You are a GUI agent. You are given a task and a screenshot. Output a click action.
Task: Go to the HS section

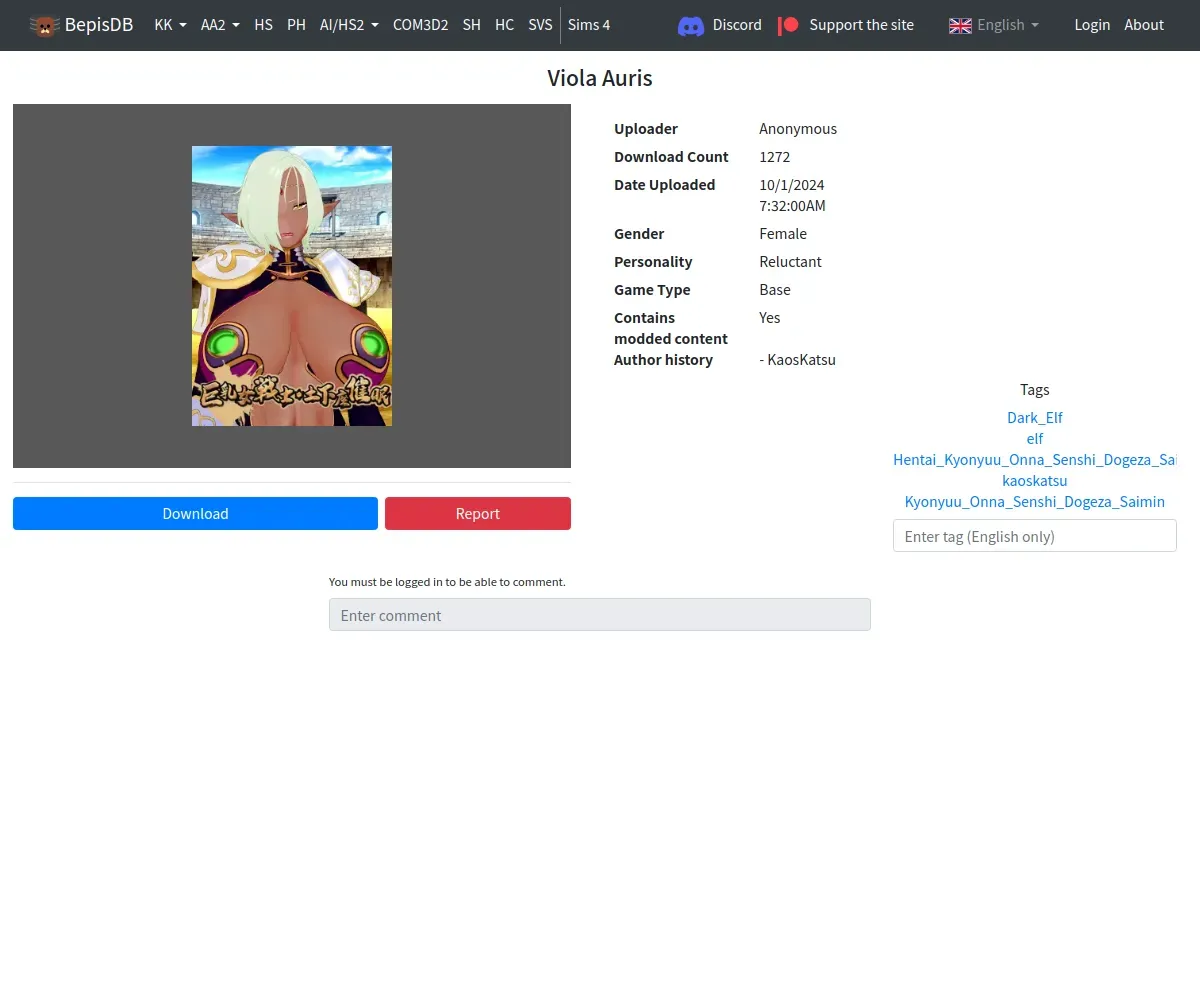[x=263, y=25]
